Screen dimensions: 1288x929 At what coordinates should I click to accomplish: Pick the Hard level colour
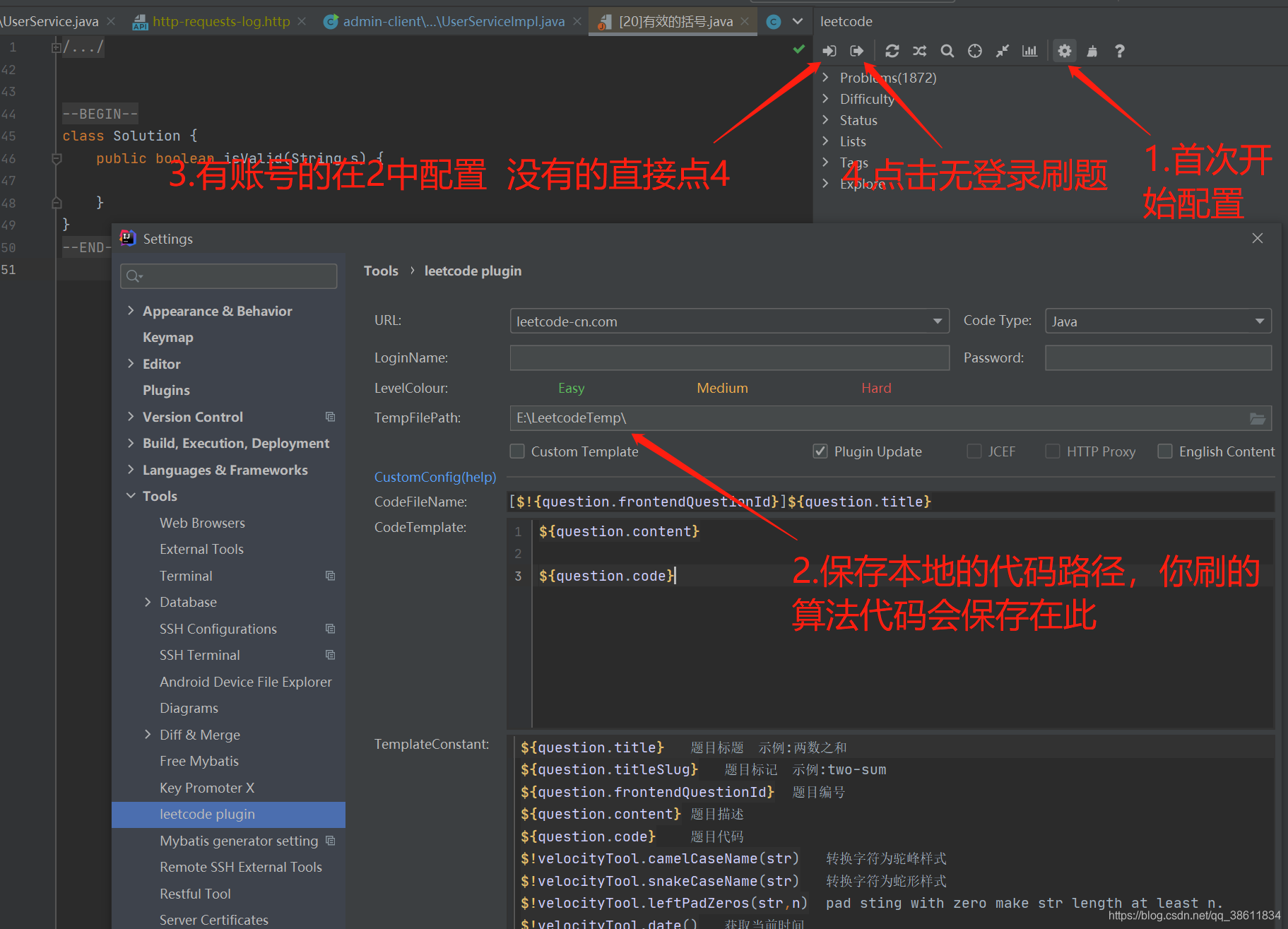click(876, 388)
